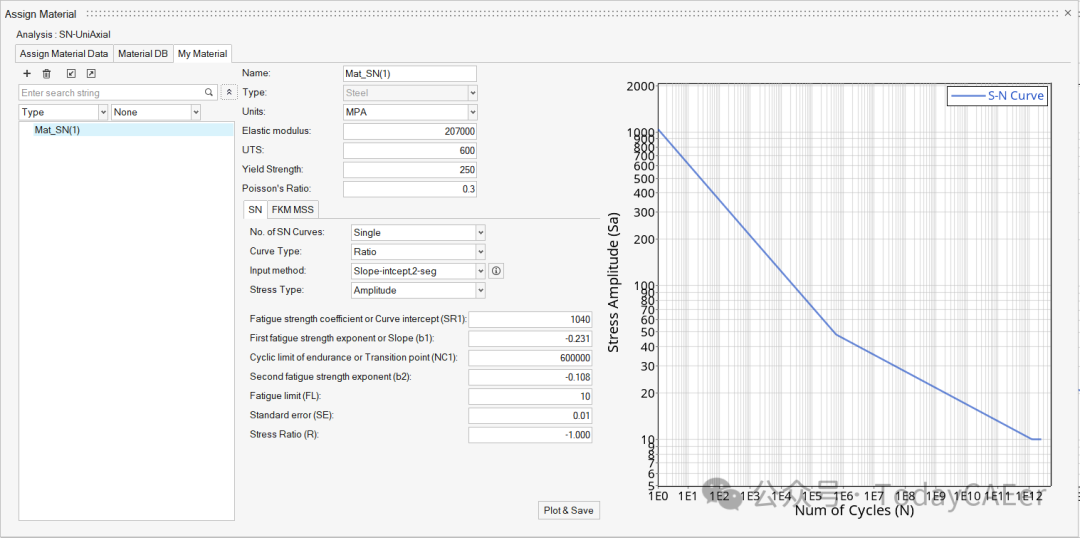Select the FKM MSS tab
Image resolution: width=1080 pixels, height=538 pixels.
pos(293,210)
